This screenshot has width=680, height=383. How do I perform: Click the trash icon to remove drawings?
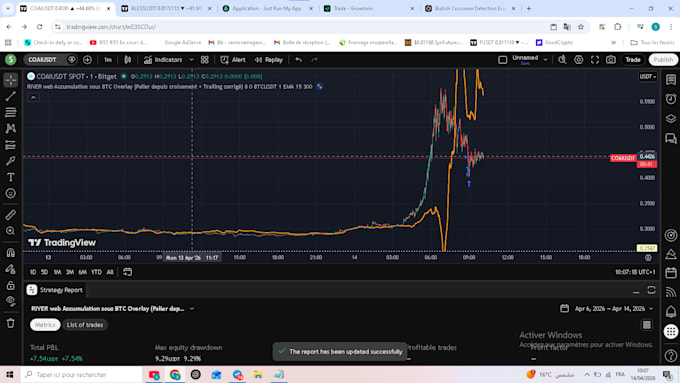click(10, 323)
